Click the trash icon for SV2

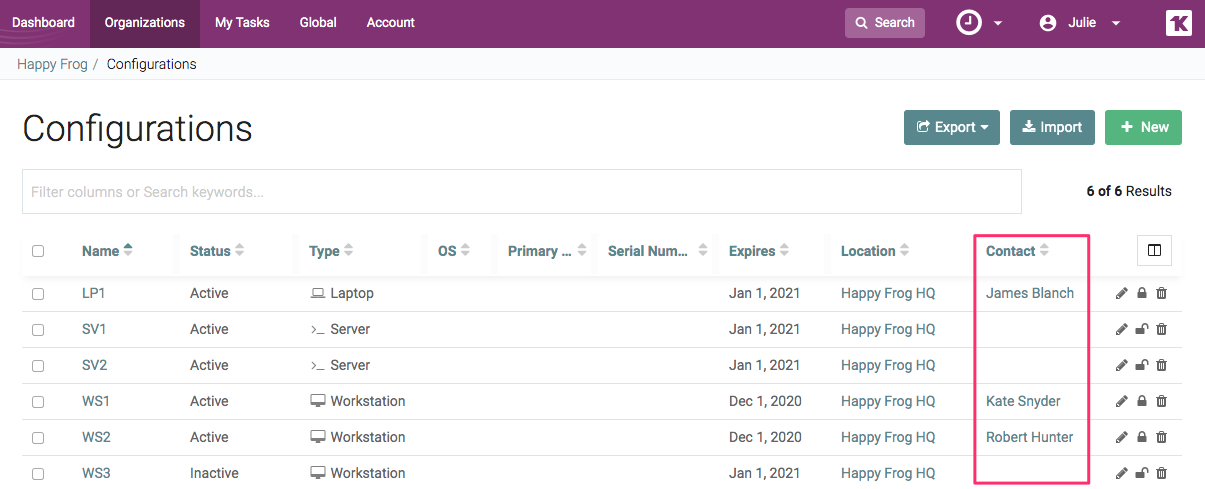tap(1161, 365)
